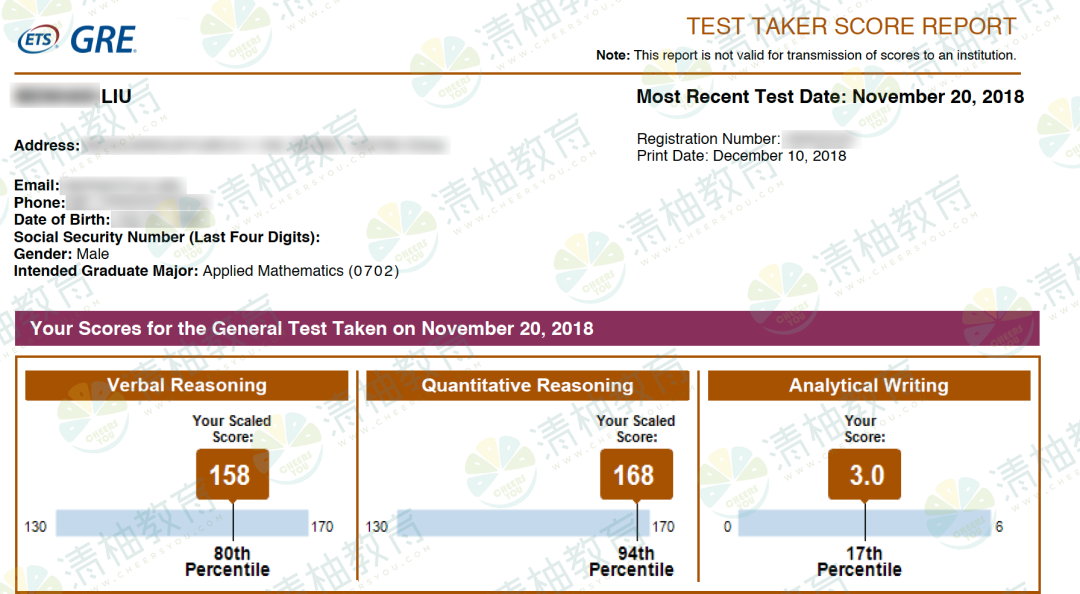
Task: Click the Analytical Writing blue score bar
Action: pyautogui.click(x=864, y=523)
